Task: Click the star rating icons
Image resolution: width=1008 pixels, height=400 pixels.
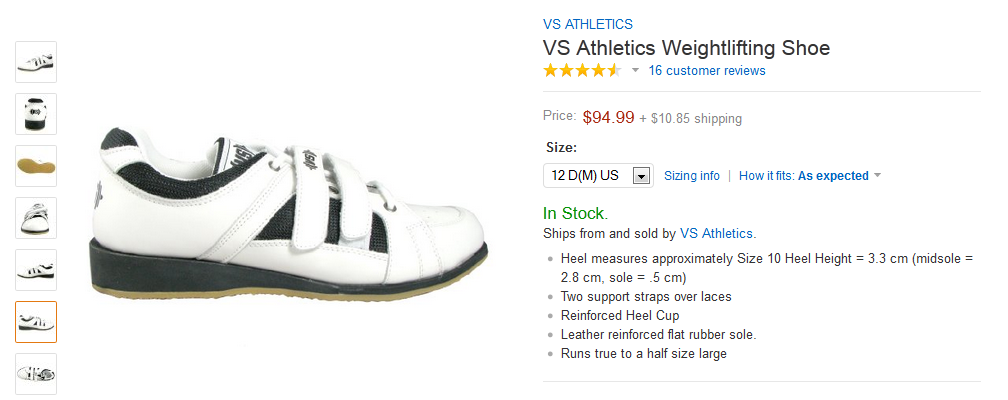Action: tap(581, 71)
